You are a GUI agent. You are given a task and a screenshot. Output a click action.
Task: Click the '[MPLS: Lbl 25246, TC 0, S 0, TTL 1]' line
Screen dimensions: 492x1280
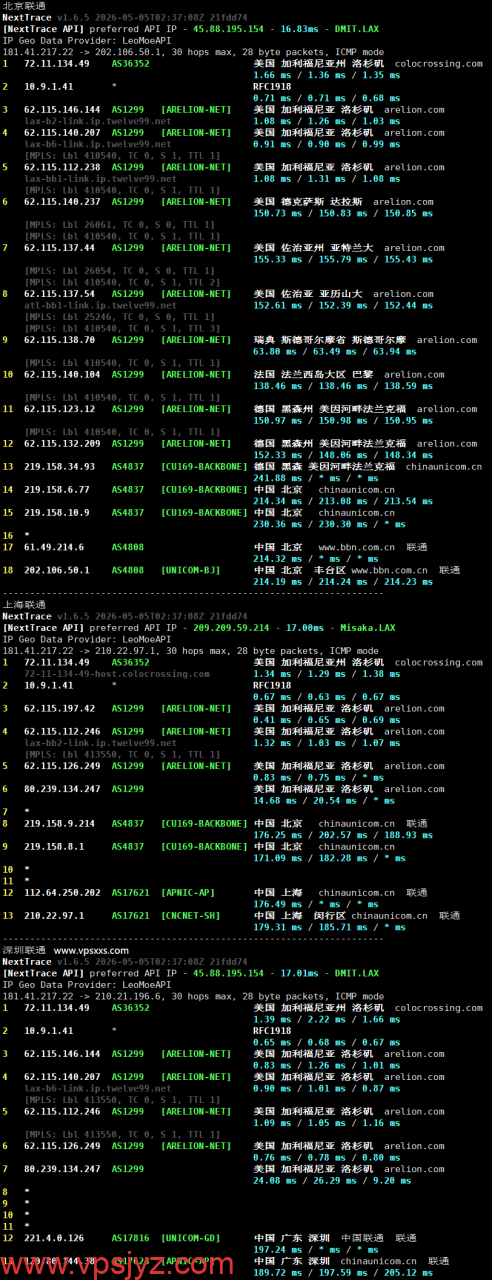point(119,316)
